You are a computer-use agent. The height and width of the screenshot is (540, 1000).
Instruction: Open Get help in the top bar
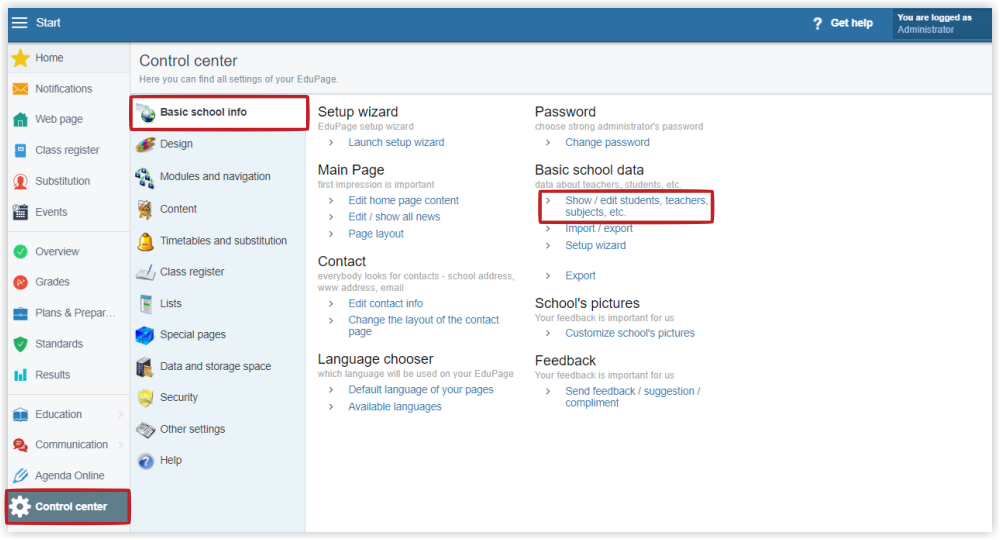842,23
